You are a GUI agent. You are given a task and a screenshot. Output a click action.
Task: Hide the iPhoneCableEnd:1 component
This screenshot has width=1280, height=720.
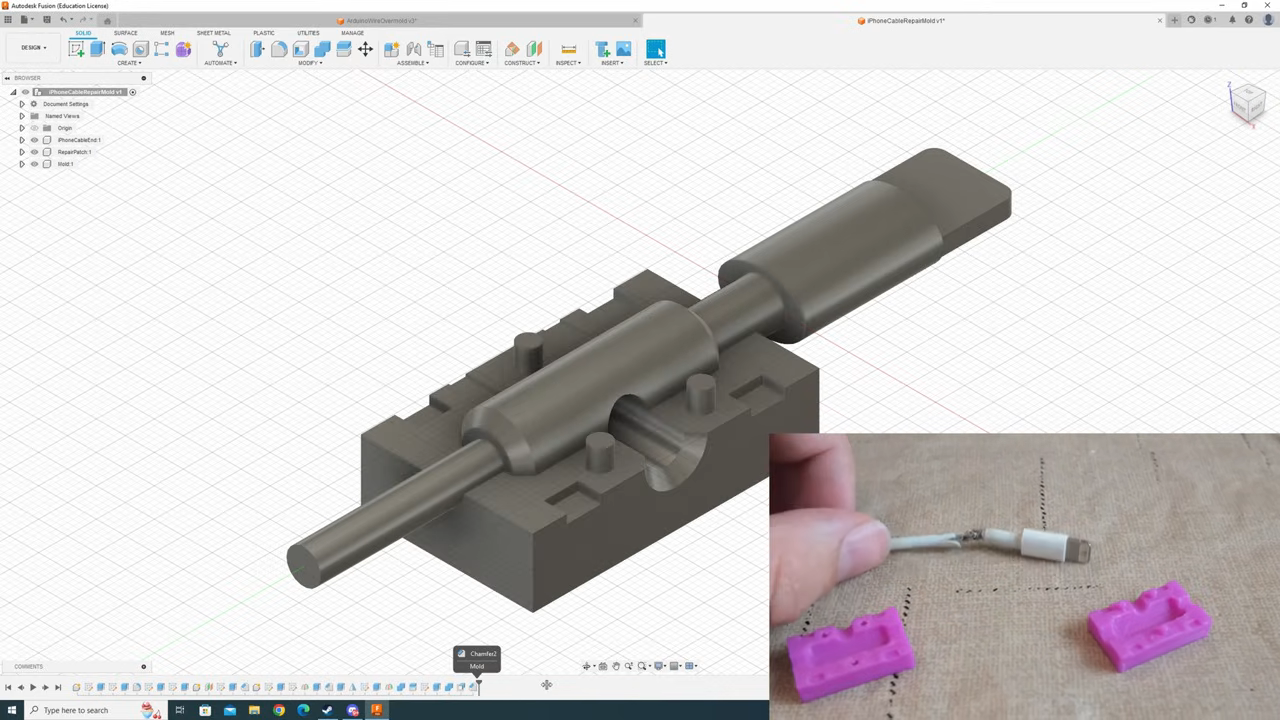coord(34,140)
